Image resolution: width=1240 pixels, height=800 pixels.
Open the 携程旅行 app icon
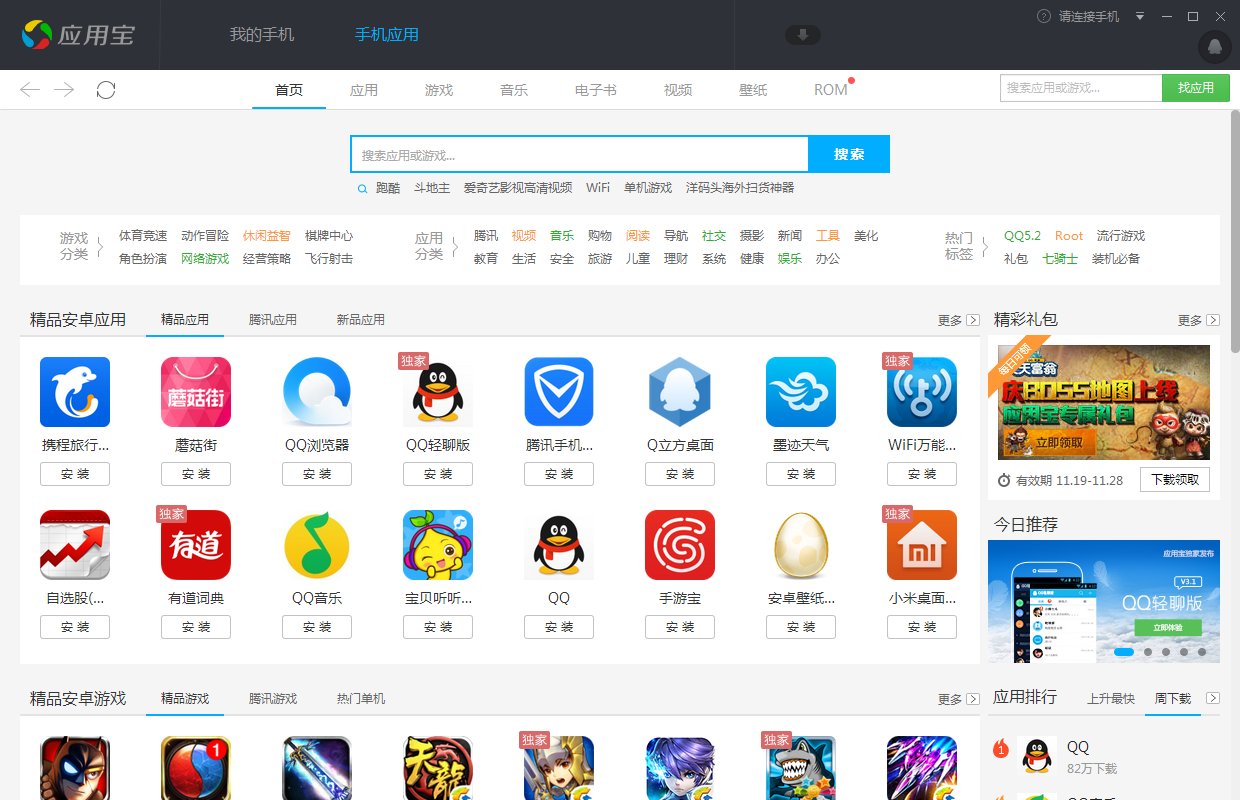[x=75, y=392]
